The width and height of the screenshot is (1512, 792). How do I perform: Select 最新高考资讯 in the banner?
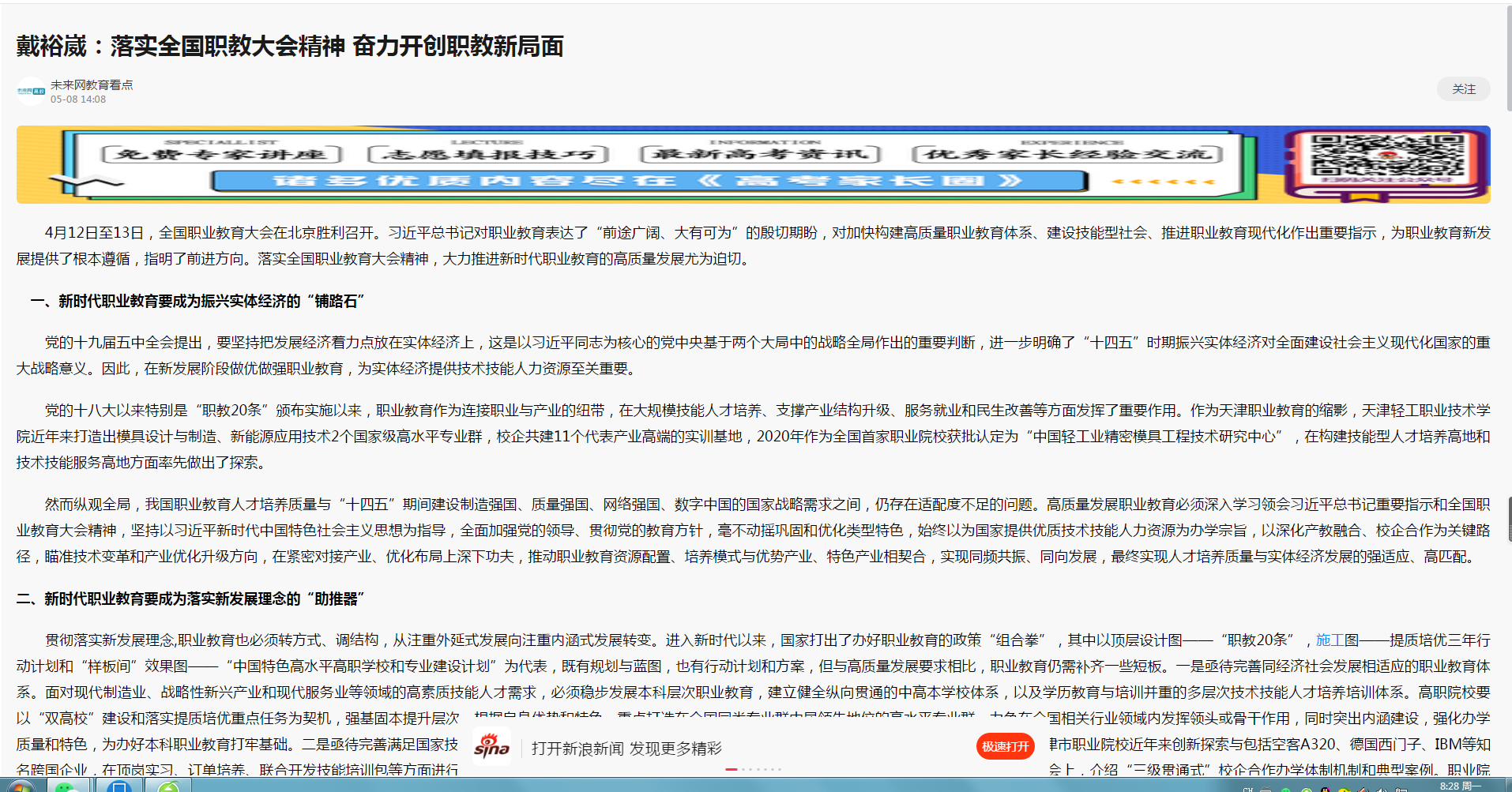pyautogui.click(x=760, y=154)
